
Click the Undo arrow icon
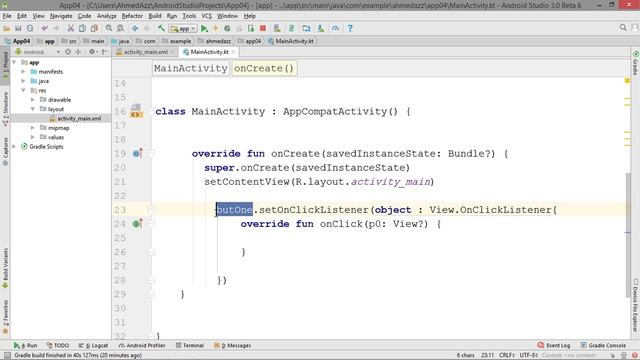coord(44,29)
